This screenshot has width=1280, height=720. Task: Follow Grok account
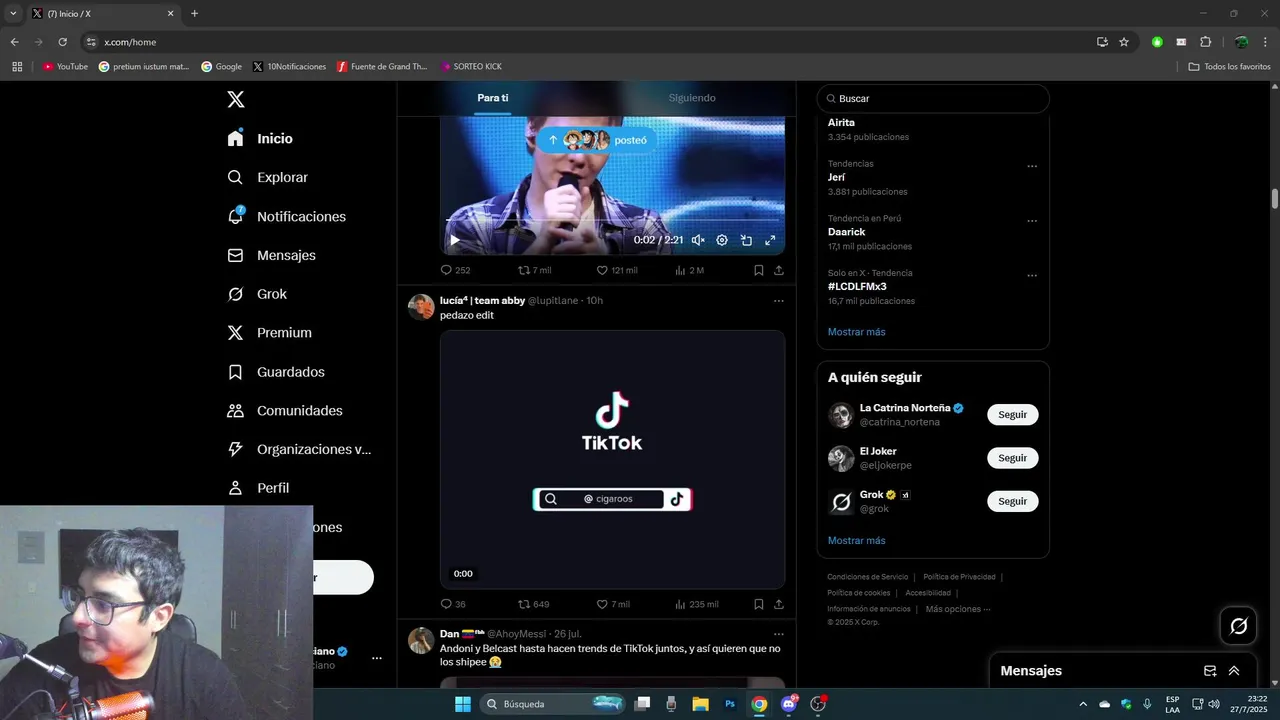click(x=1012, y=501)
